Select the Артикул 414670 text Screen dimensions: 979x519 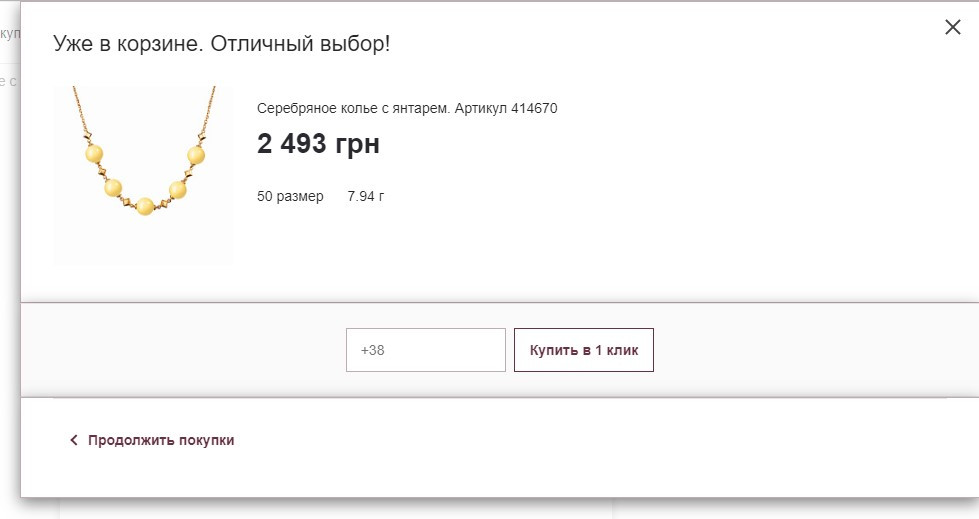coord(506,109)
